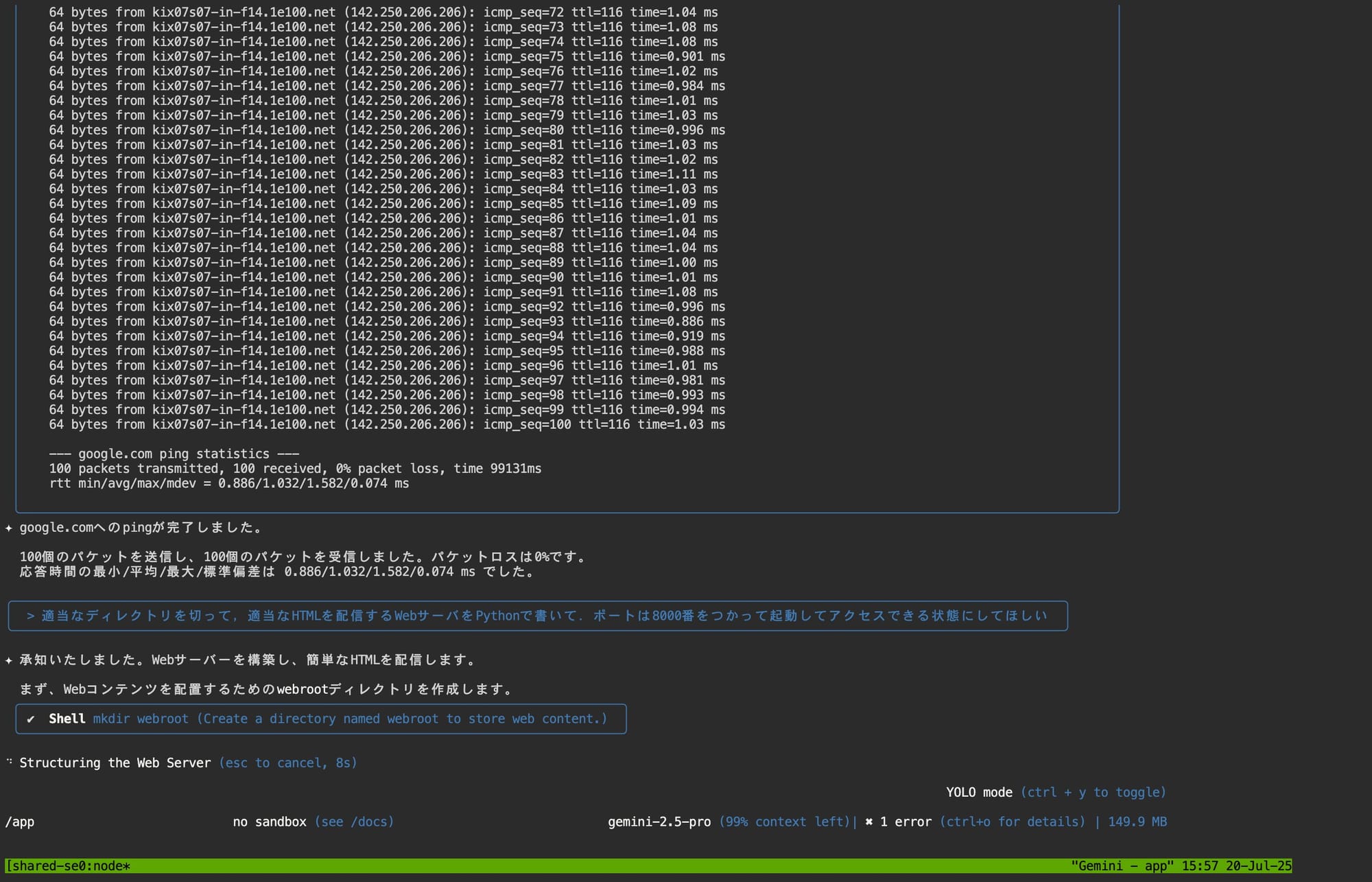1372x882 pixels.
Task: Click ping output line icmp_seq=77 time=0.984
Action: click(387, 86)
